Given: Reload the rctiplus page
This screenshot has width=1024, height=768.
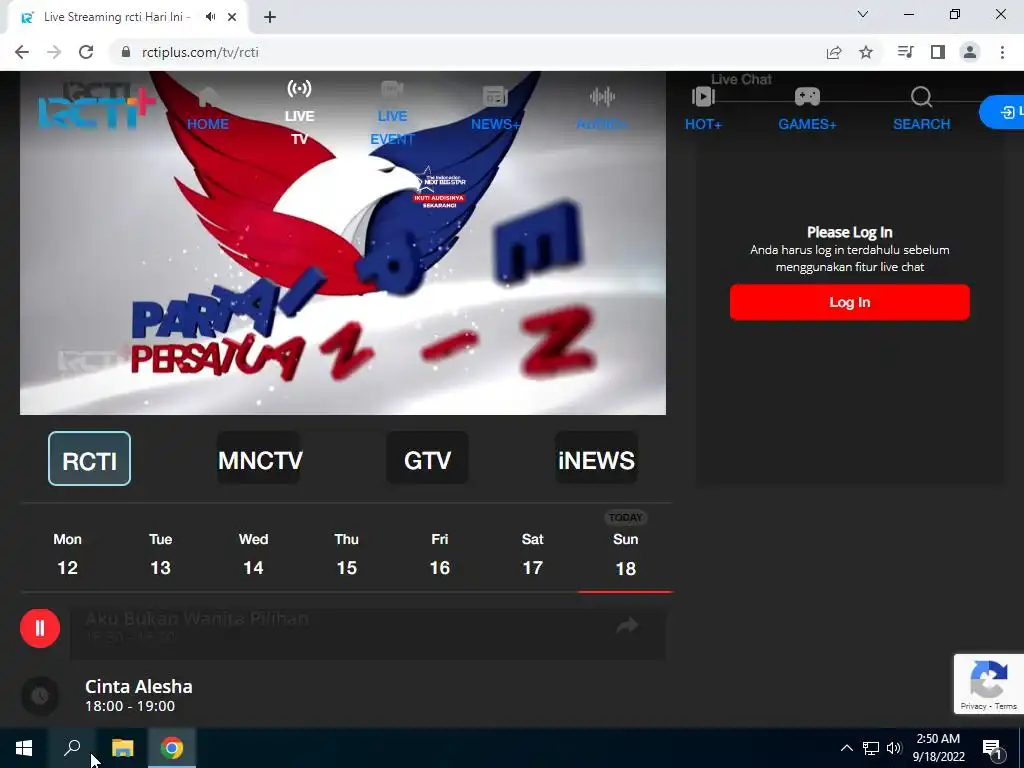Looking at the screenshot, I should [86, 52].
